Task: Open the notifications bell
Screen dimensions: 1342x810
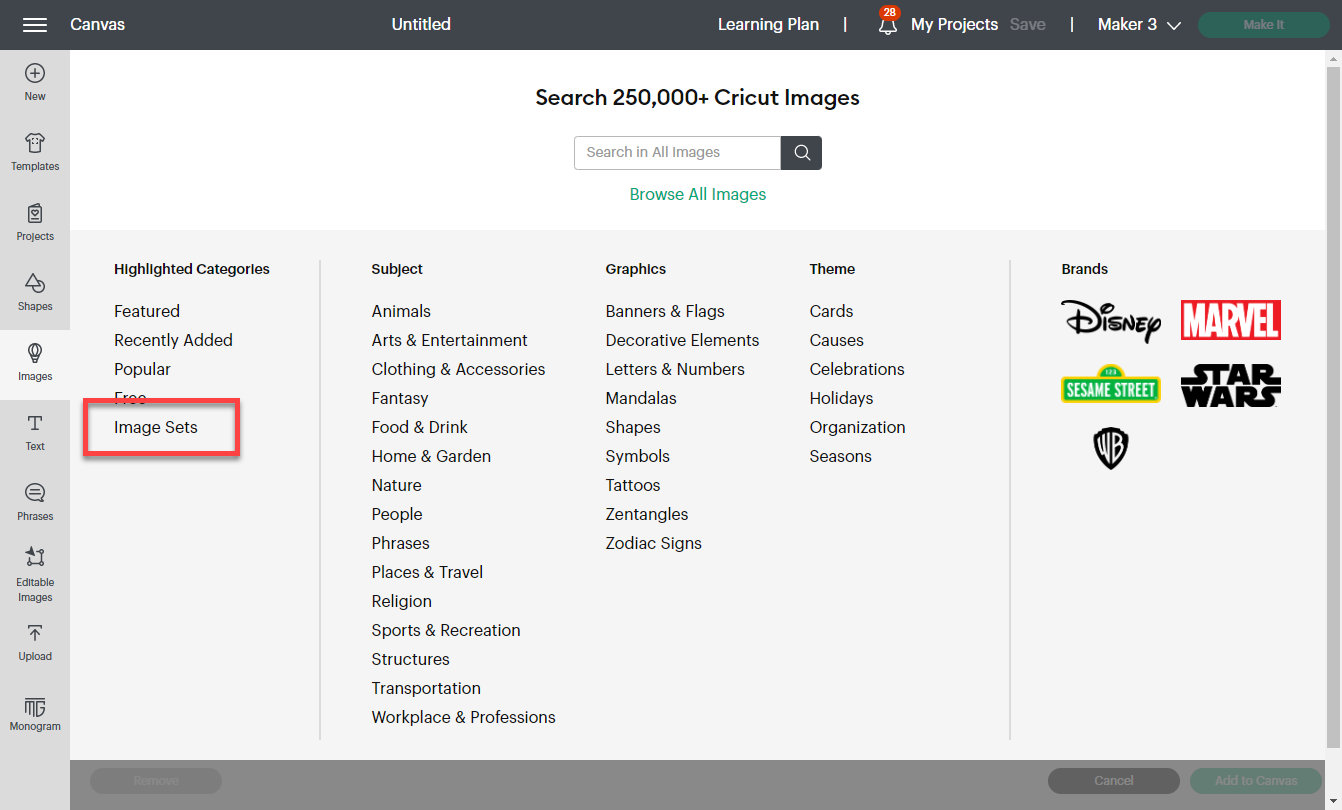Action: (887, 25)
